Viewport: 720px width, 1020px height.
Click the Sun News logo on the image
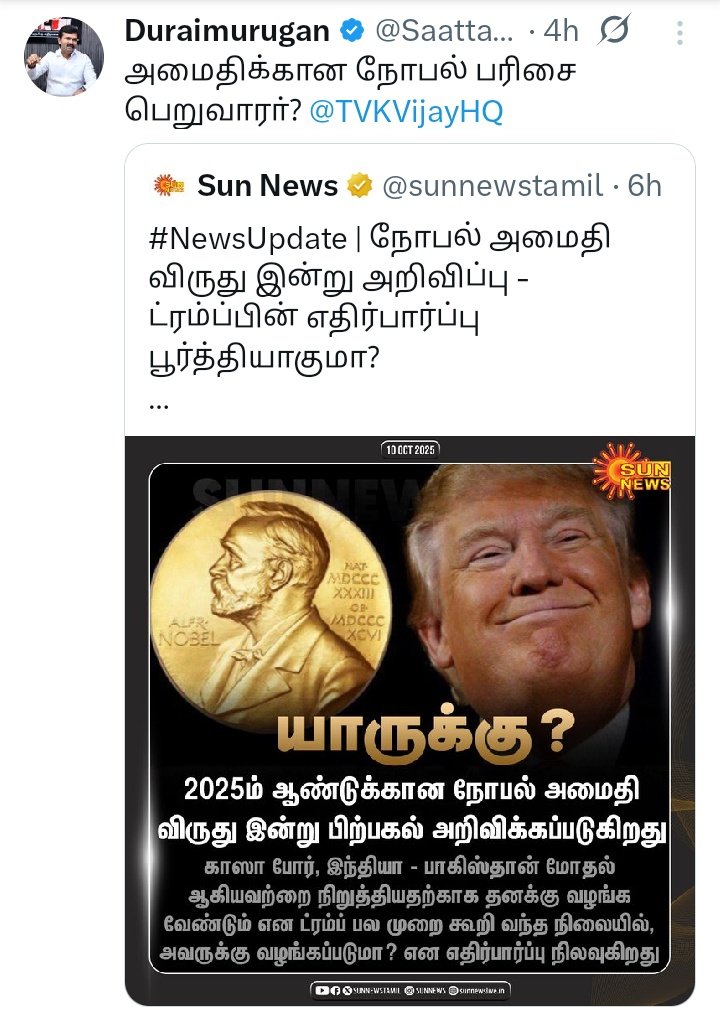coord(631,472)
